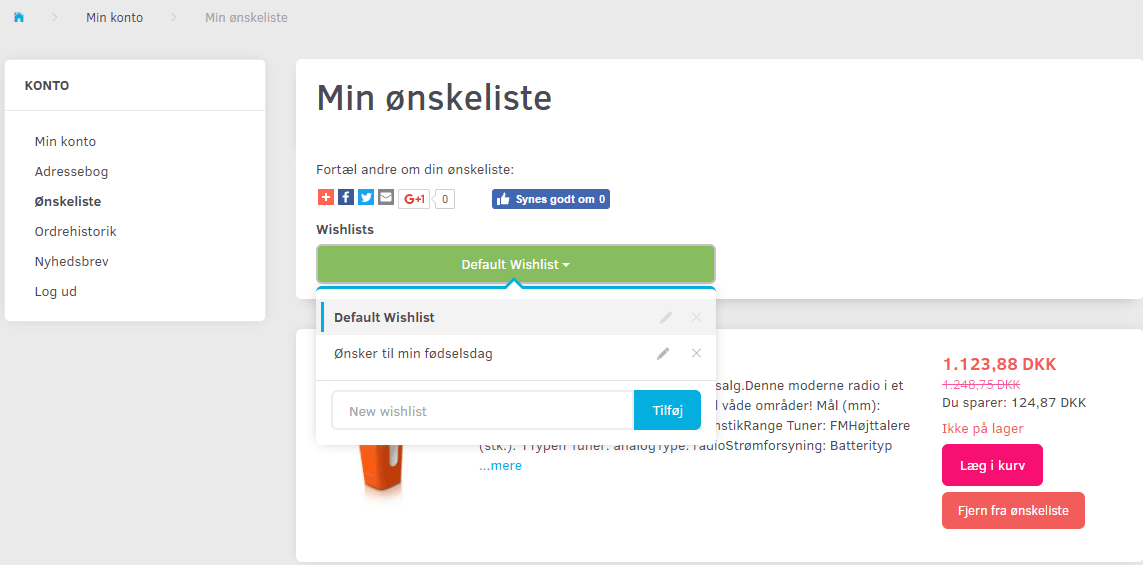Click Log ud in sidebar
This screenshot has height=565, width=1143.
(55, 292)
